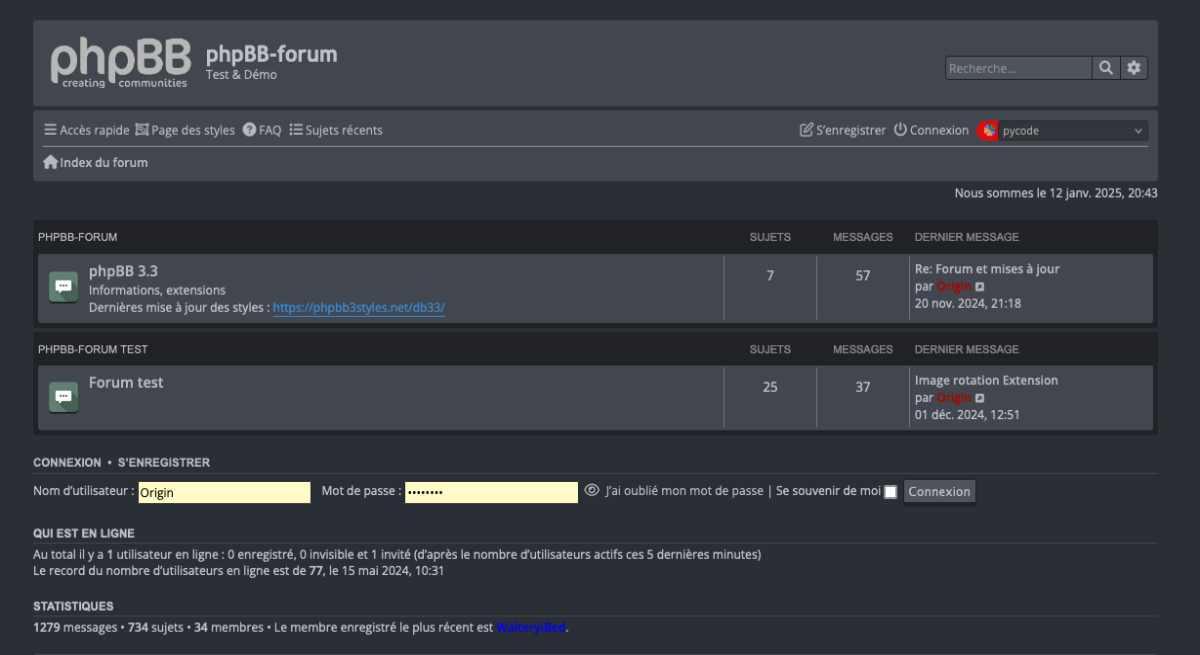This screenshot has width=1200, height=655.
Task: View latest post icon for Forum test
Action: tap(980, 398)
